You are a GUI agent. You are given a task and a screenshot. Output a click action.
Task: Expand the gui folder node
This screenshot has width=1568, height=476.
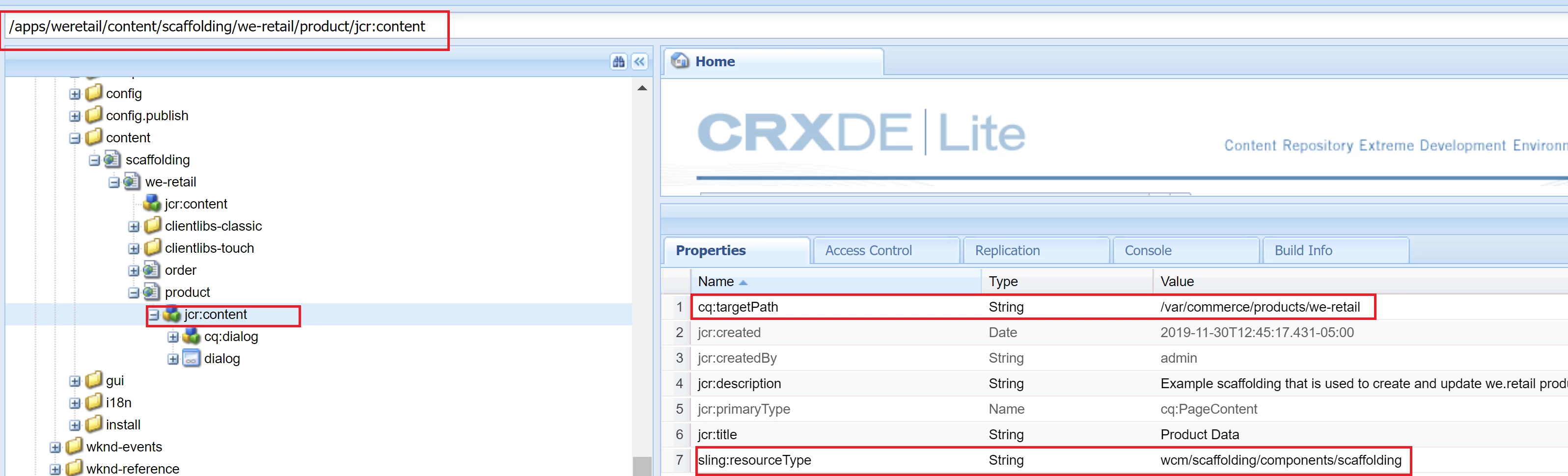click(75, 381)
